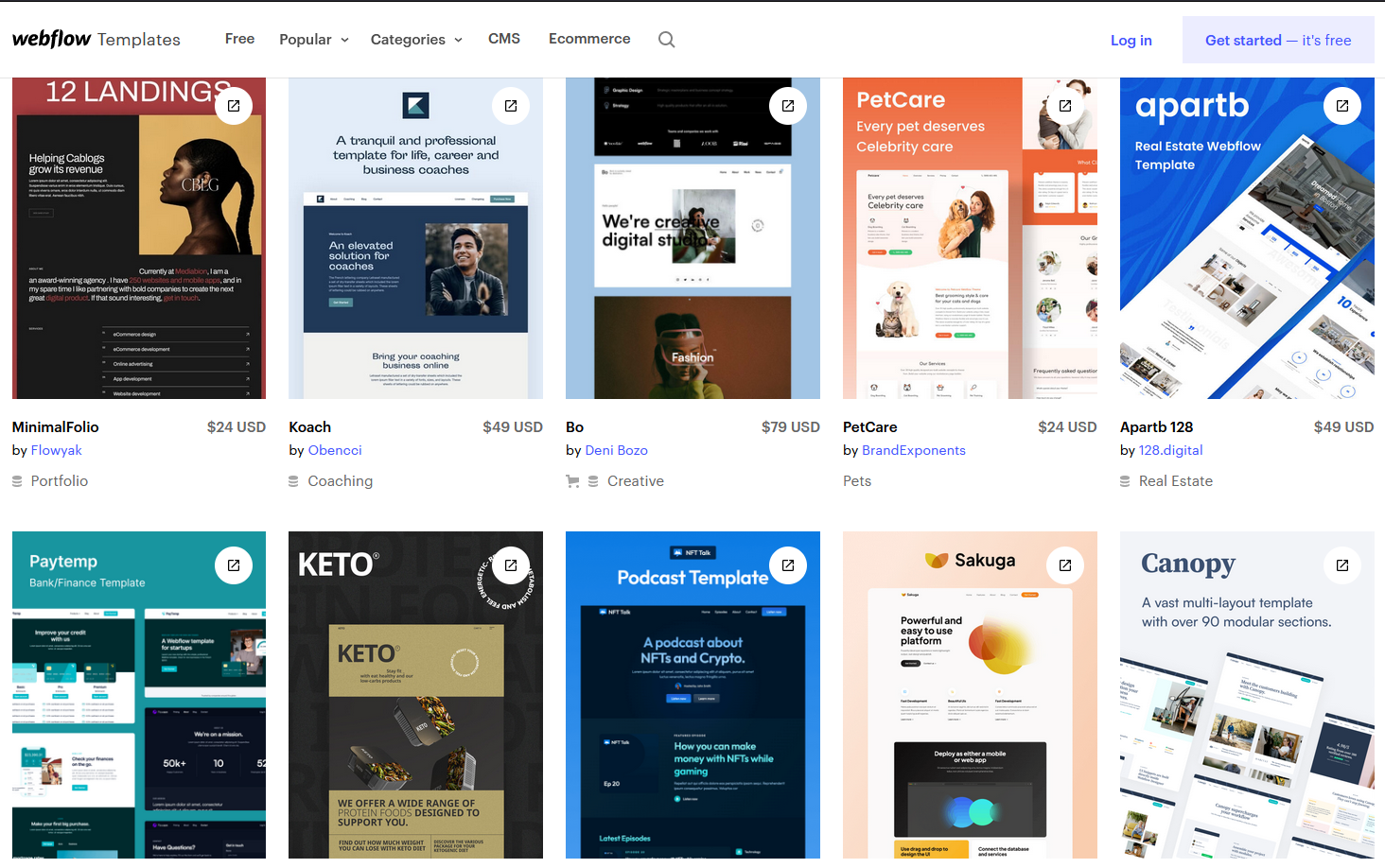Click the $24 USD MinimalFolio price
This screenshot has width=1385, height=868.
pyautogui.click(x=237, y=427)
